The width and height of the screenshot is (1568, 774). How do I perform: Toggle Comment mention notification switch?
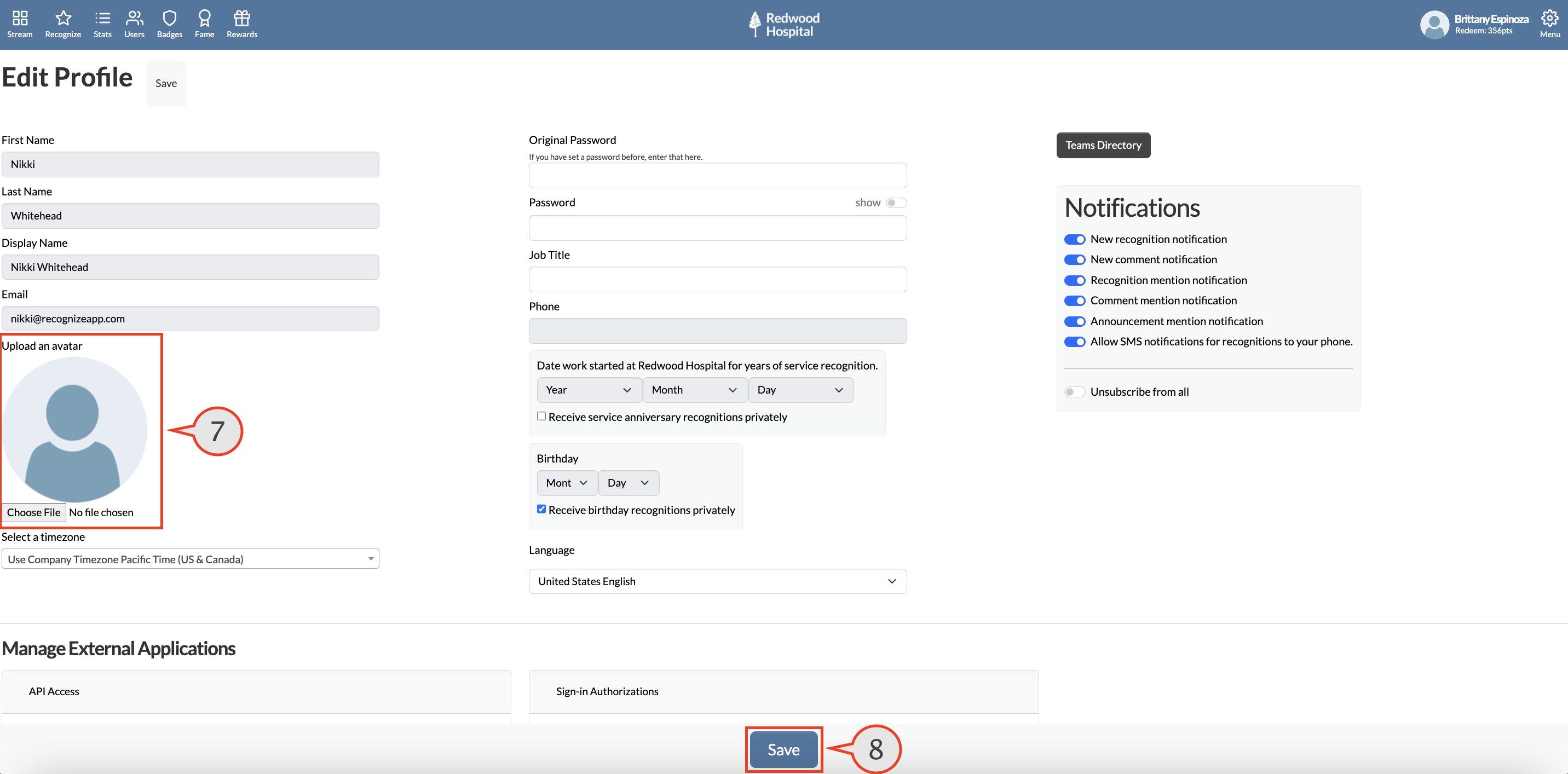pyautogui.click(x=1074, y=301)
